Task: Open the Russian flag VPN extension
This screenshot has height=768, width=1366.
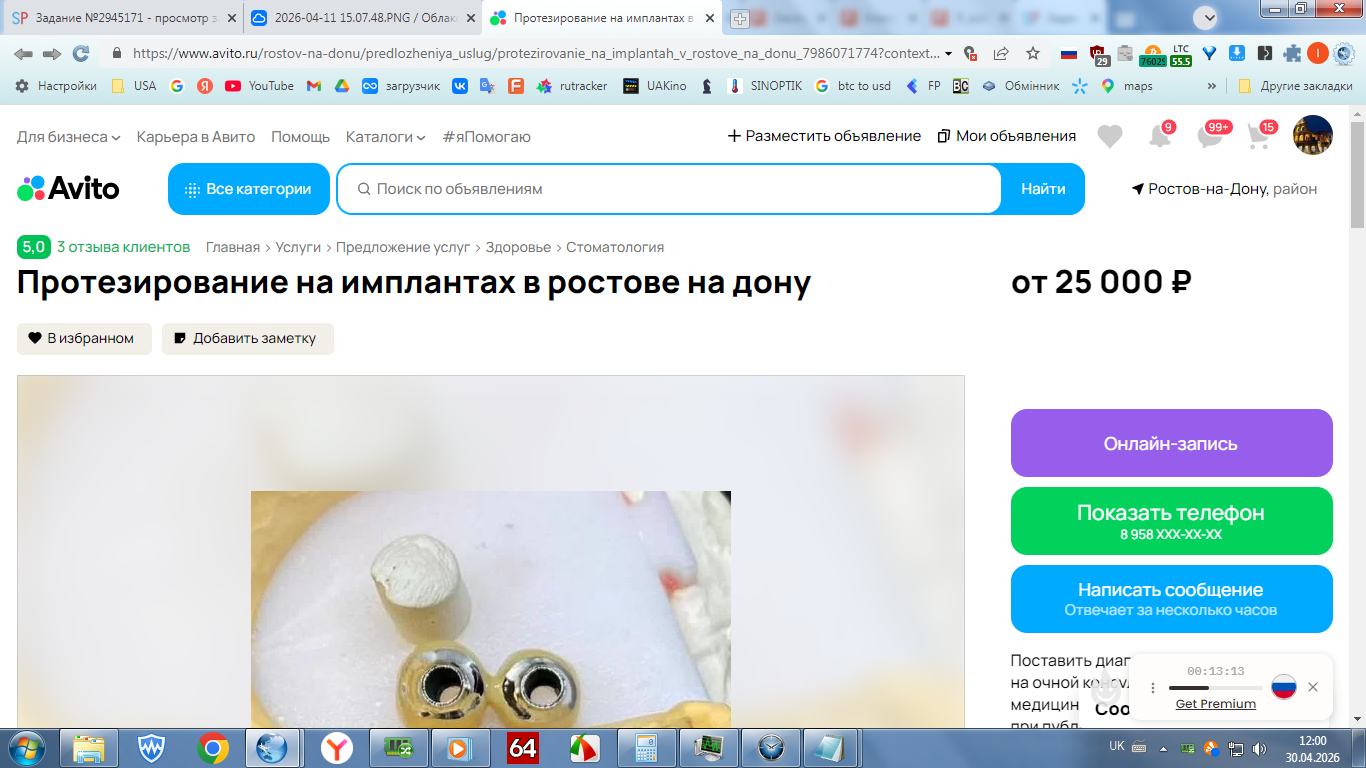Action: coord(1069,54)
